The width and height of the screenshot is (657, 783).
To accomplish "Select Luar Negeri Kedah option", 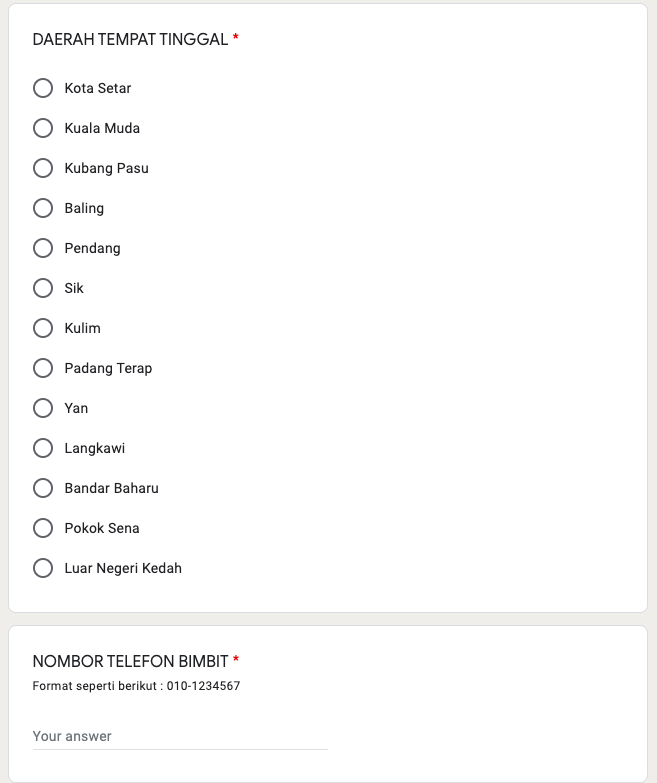I will click(43, 568).
